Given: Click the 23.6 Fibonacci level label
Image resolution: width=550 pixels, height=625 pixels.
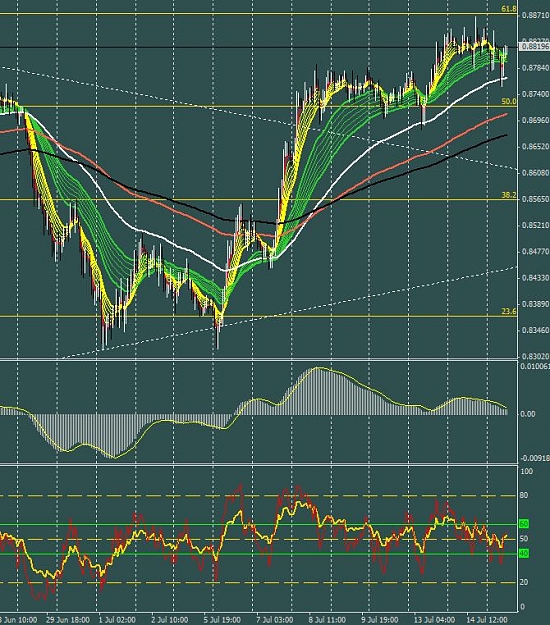Looking at the screenshot, I should coord(509,312).
